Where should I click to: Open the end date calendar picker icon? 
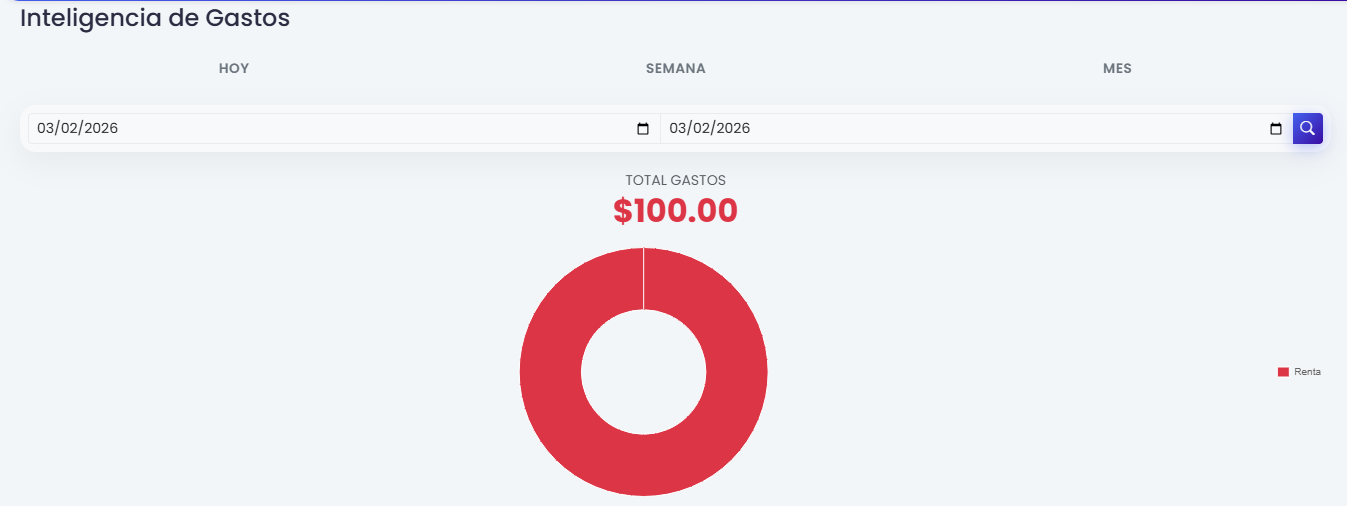pos(1275,129)
